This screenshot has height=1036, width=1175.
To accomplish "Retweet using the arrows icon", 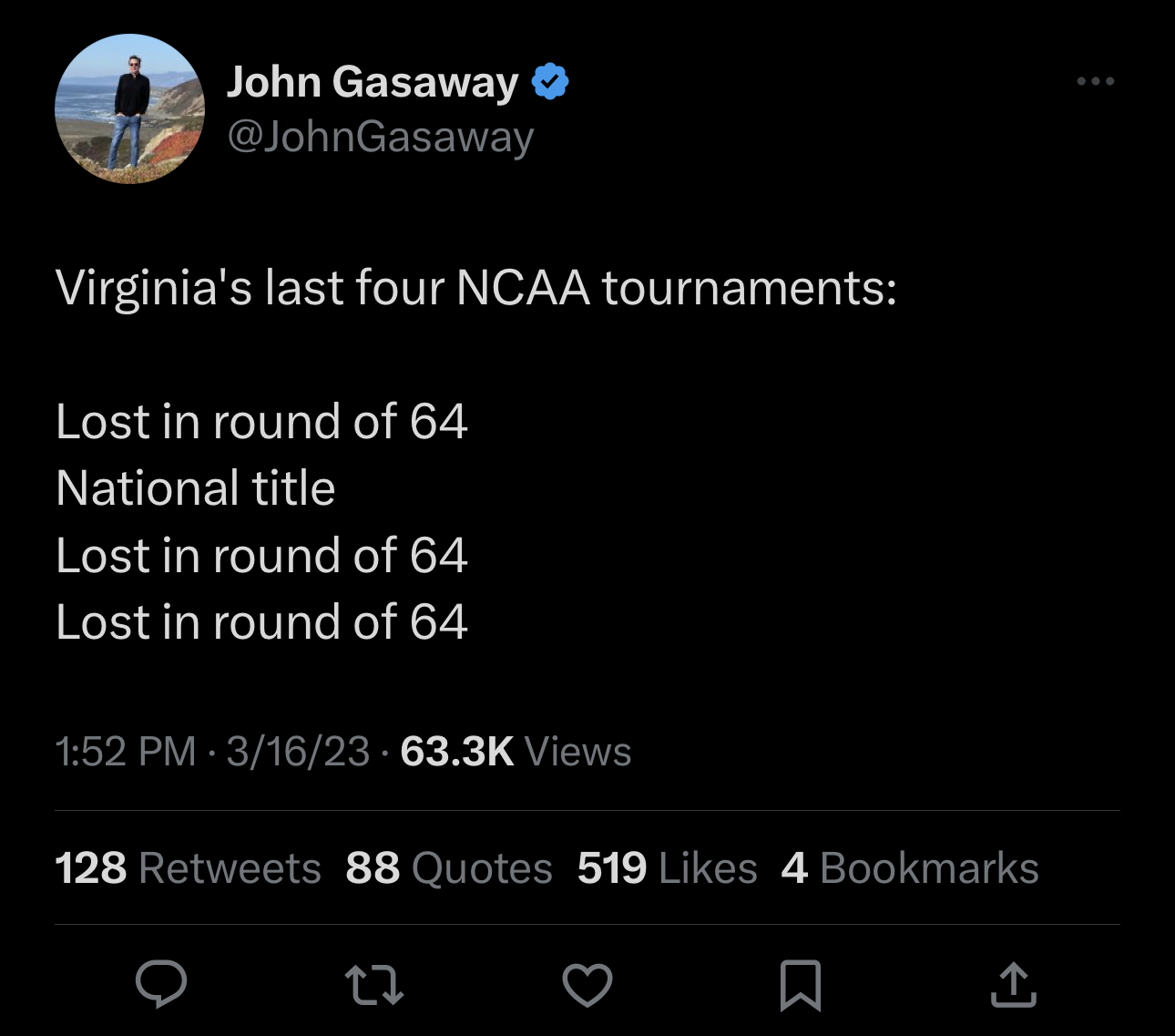I will point(374,986).
